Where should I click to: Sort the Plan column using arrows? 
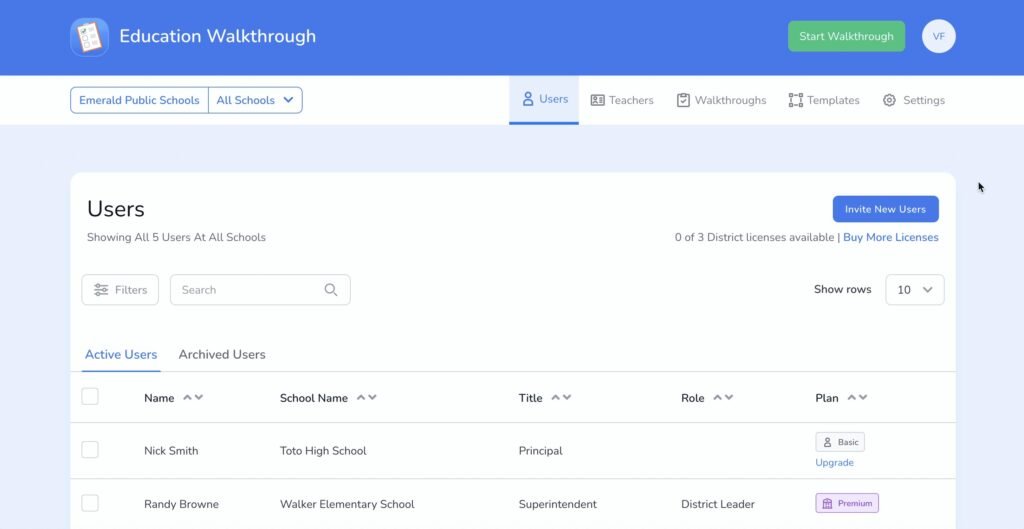(x=857, y=398)
